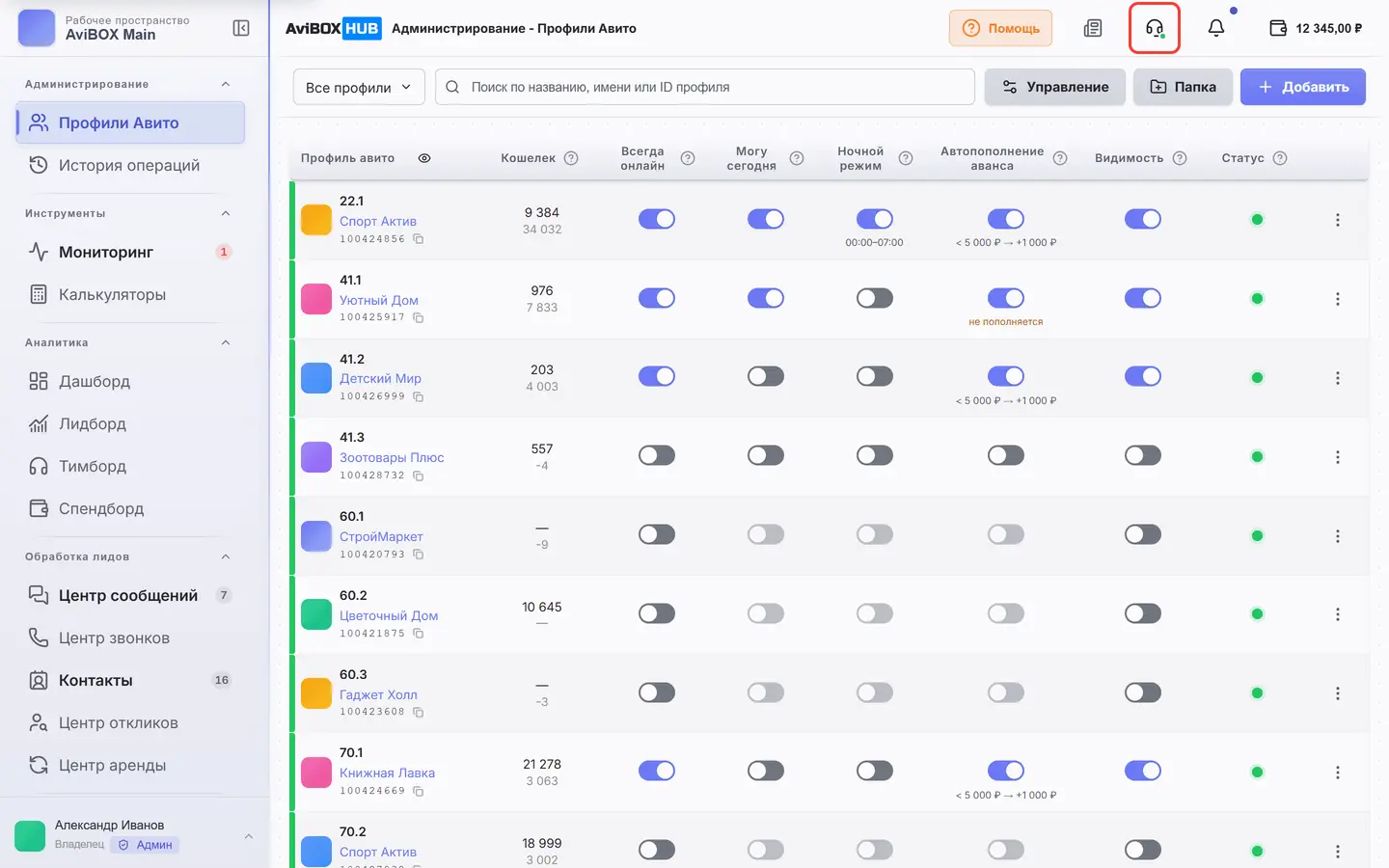Show help for Статус column
Image resolution: width=1389 pixels, height=868 pixels.
1280,158
